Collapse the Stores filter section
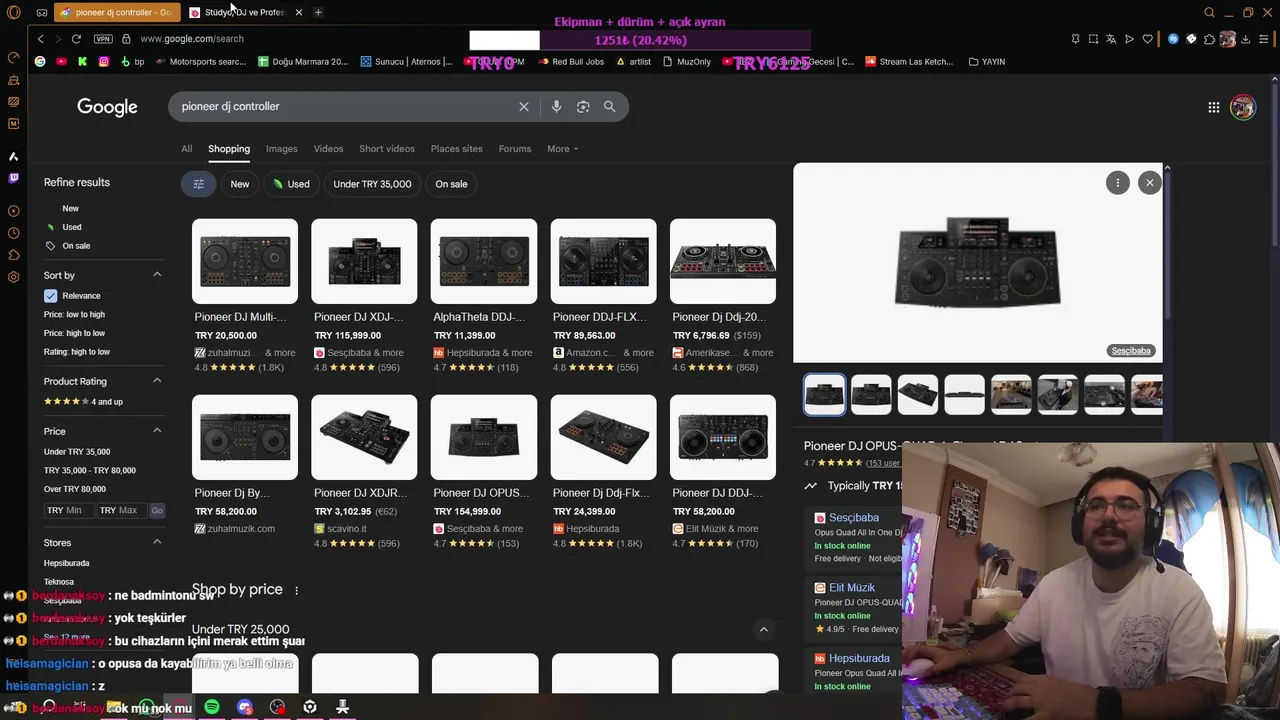The image size is (1280, 720). tap(157, 542)
